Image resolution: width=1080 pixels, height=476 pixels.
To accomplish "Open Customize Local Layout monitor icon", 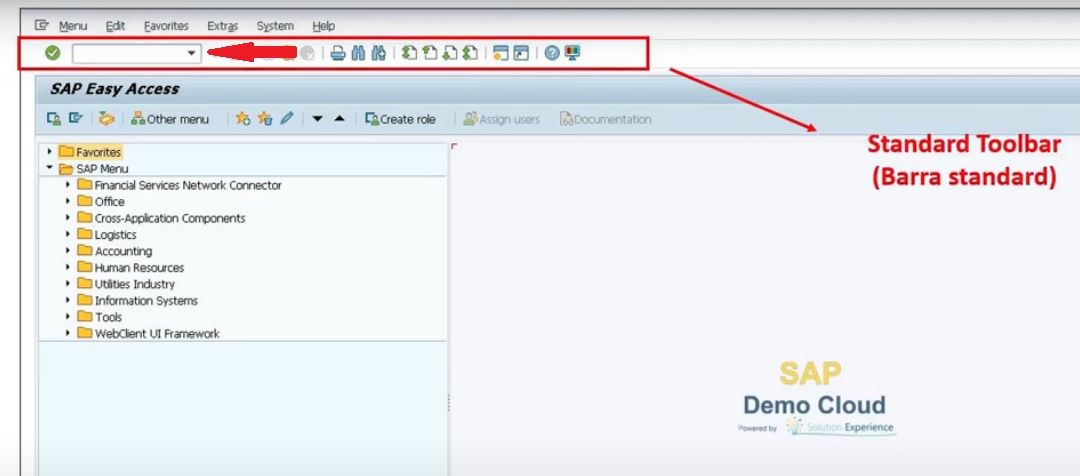I will click(572, 53).
